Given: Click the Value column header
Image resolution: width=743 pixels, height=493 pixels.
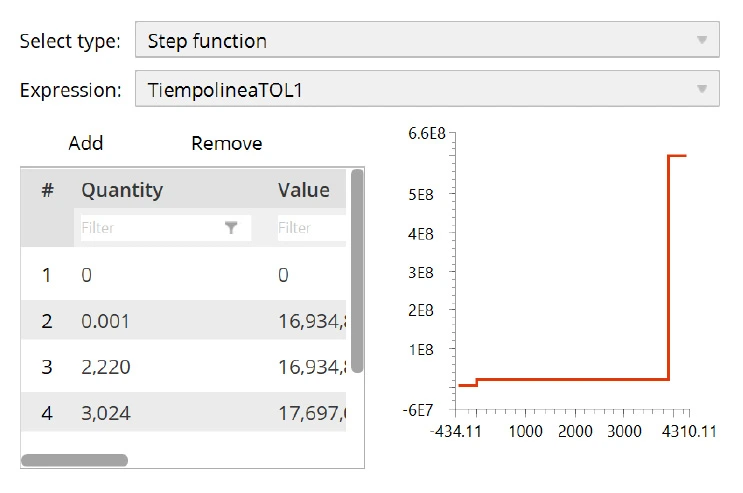Looking at the screenshot, I should tap(303, 190).
